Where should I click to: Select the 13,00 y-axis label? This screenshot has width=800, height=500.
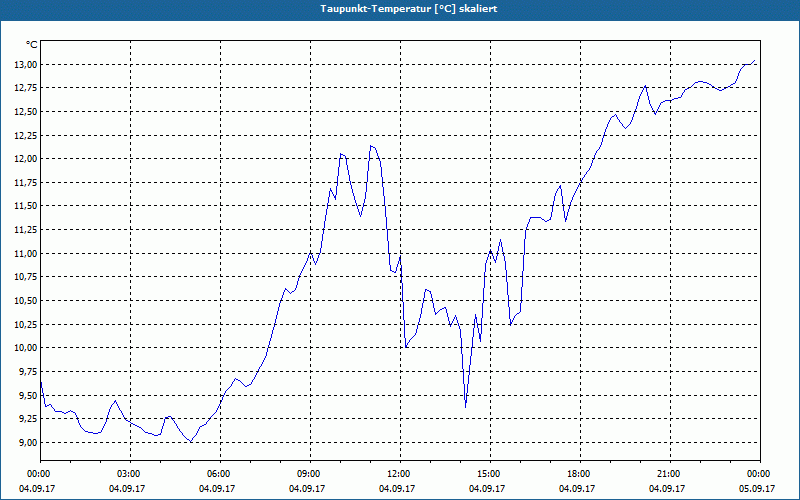[28, 65]
